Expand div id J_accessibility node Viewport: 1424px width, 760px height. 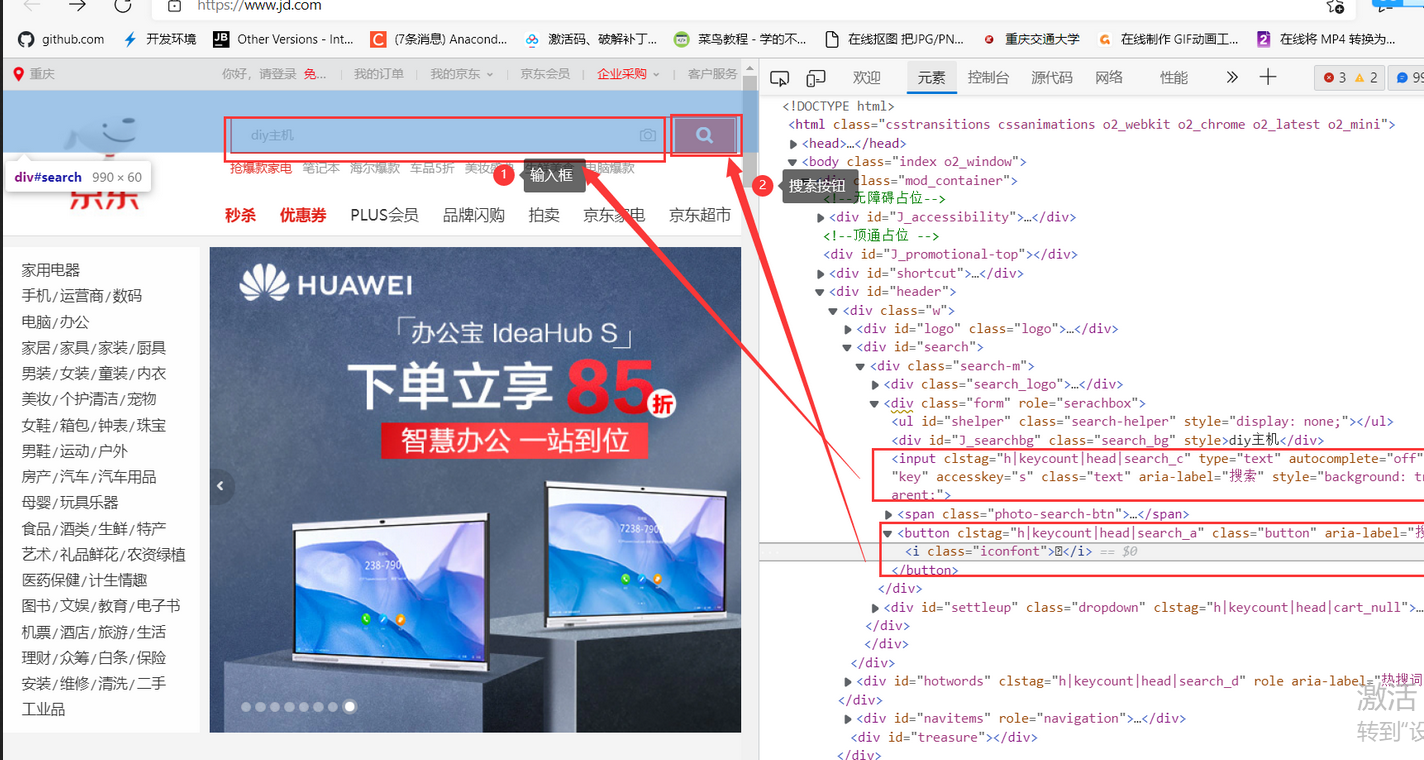tap(821, 217)
